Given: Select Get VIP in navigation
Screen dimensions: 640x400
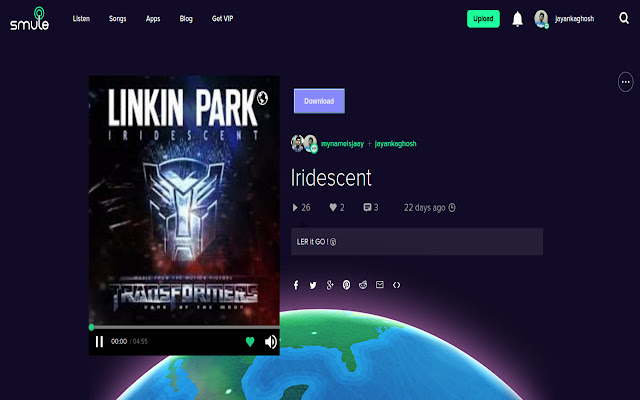Looking at the screenshot, I should (x=222, y=19).
